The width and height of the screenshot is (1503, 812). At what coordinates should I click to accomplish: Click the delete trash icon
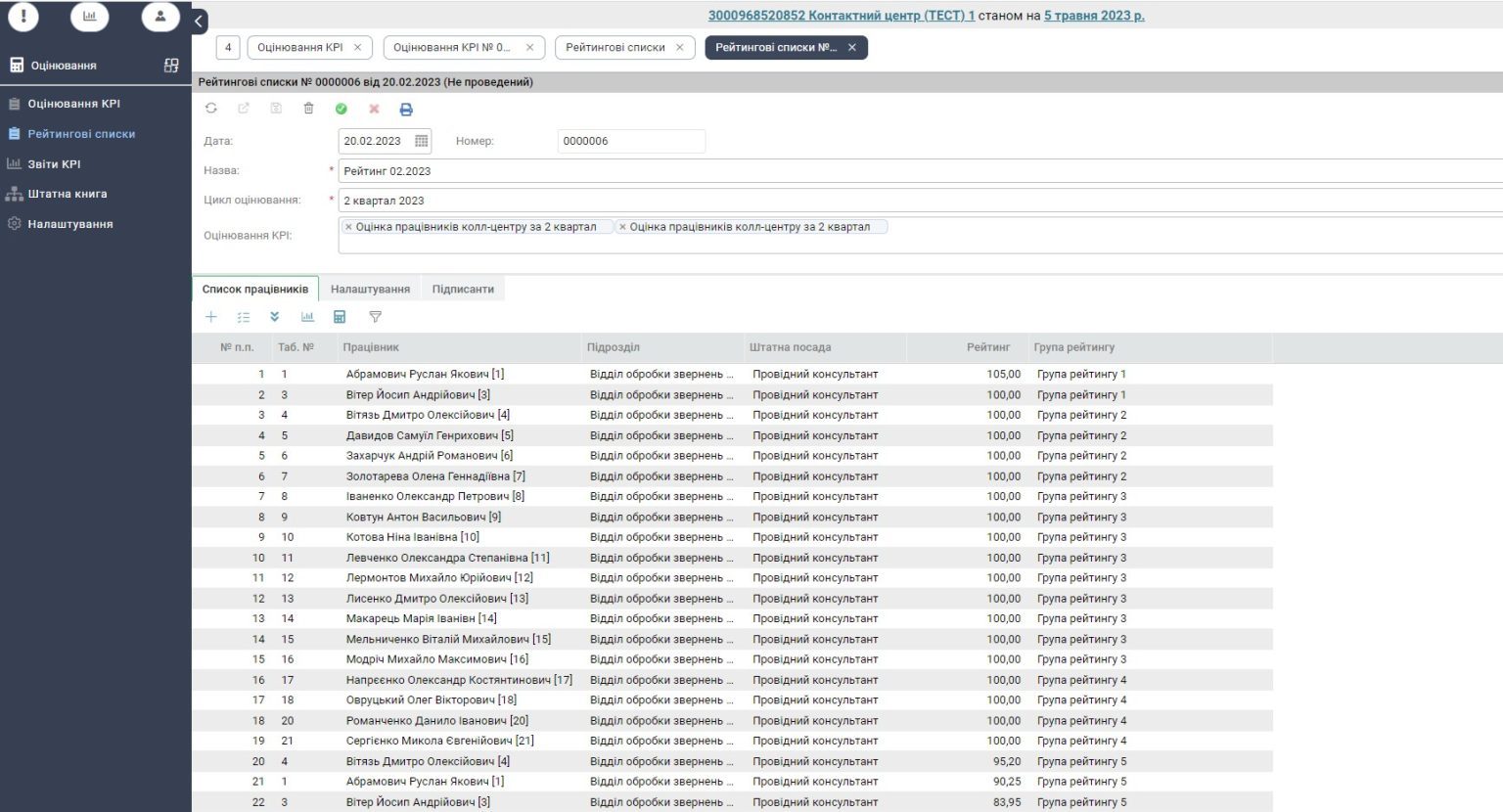pyautogui.click(x=308, y=109)
